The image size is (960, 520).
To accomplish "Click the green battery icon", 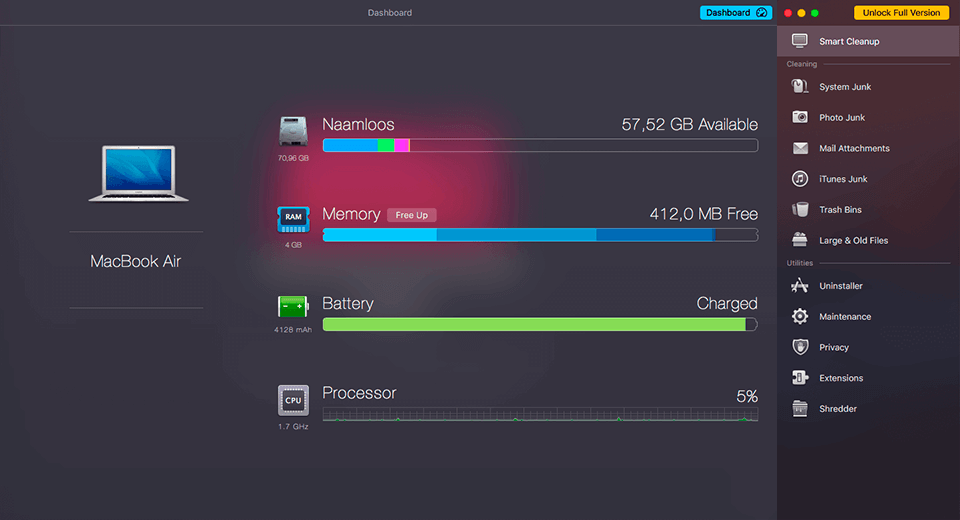I will 293,306.
